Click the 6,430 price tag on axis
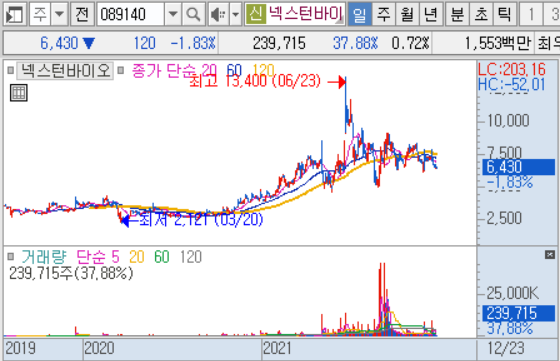This screenshot has width=560, height=361. [519, 167]
